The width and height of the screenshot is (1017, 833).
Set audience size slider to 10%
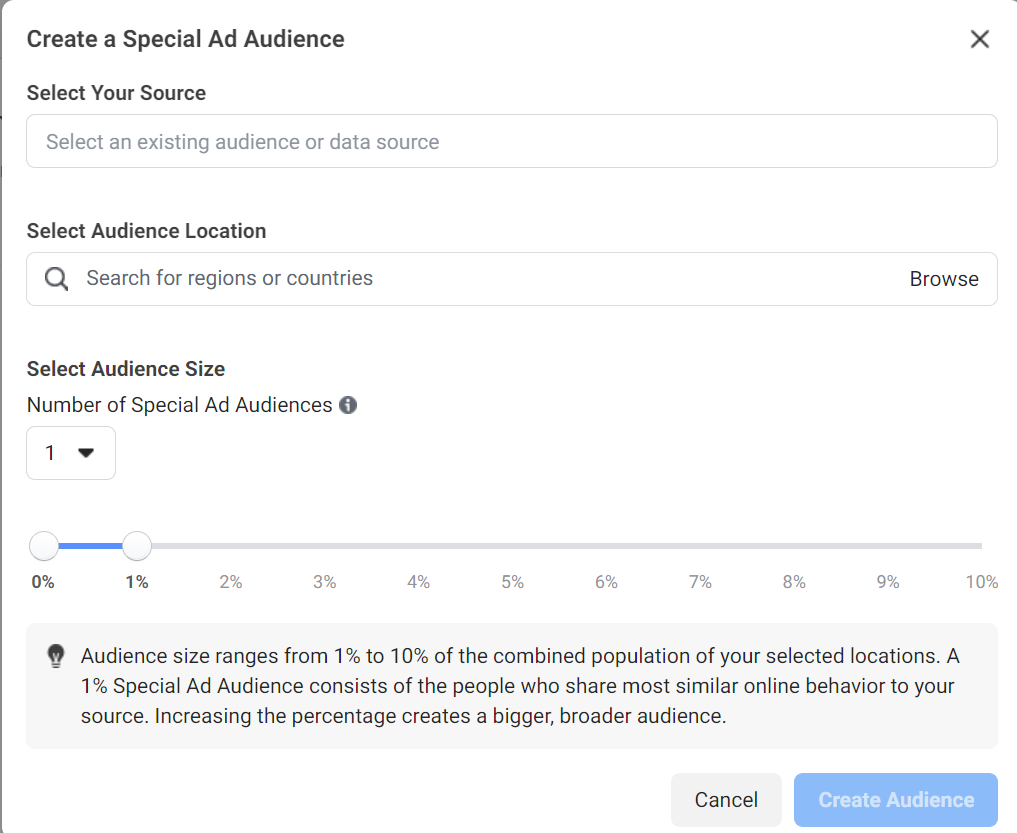pyautogui.click(x=980, y=546)
